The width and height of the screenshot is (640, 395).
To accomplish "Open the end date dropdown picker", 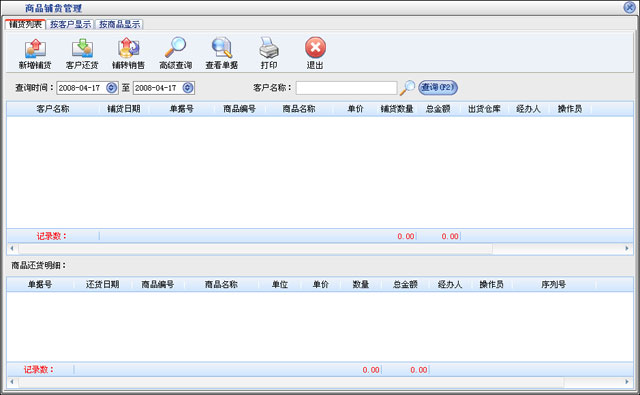I will 187,88.
